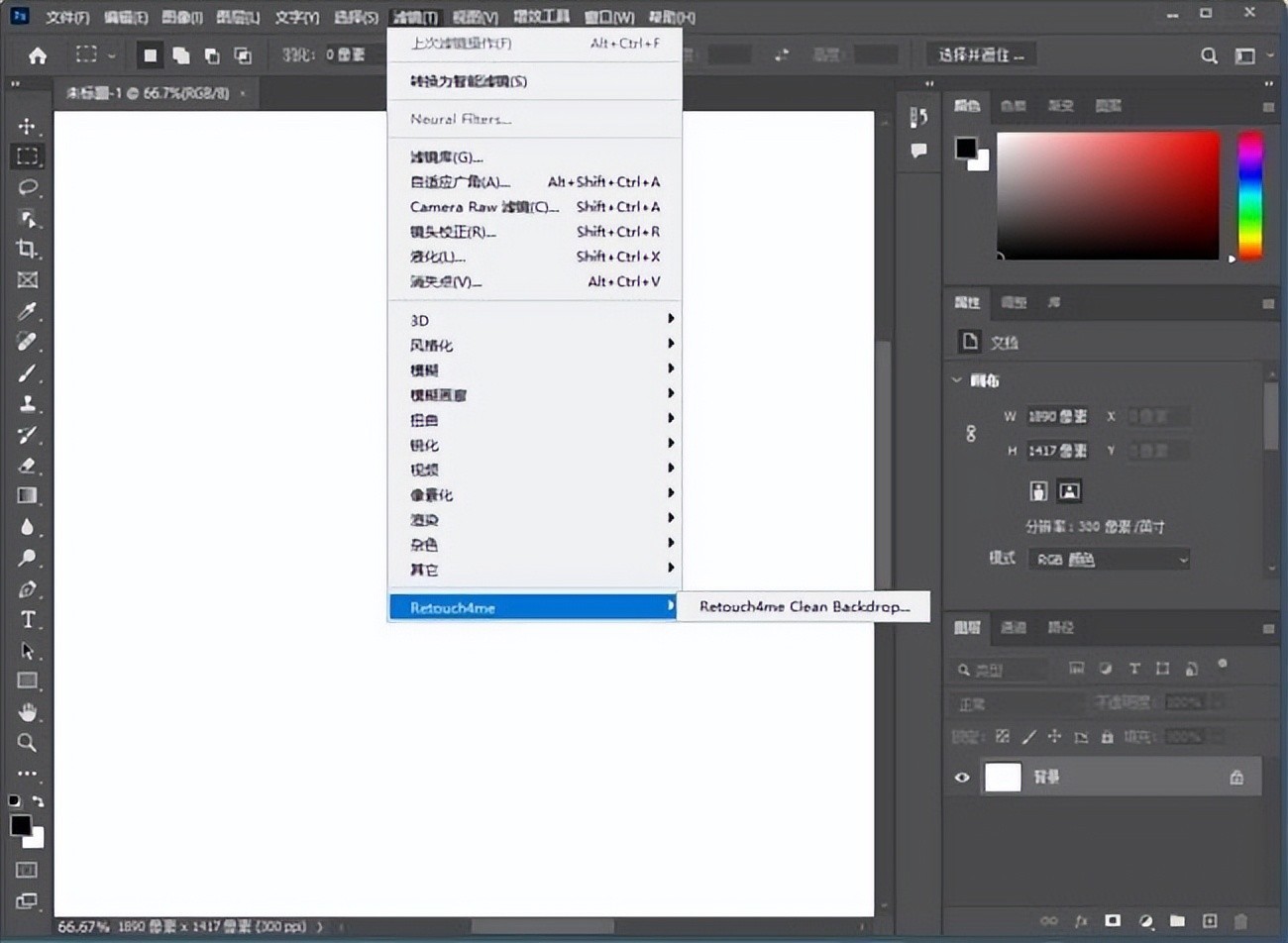Select the Zoom tool in toolbar
Screen dimensions: 1288x943
coord(27,742)
